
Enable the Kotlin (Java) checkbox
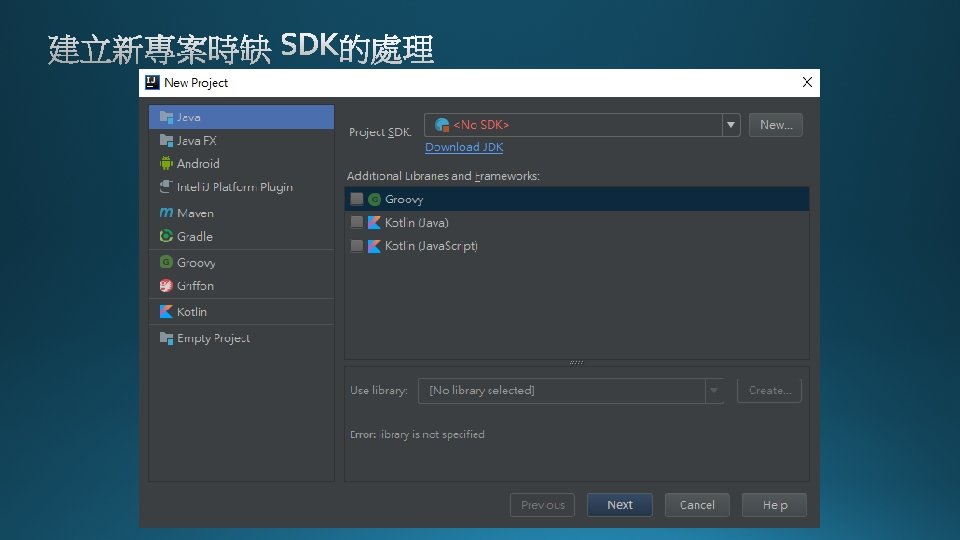coord(356,222)
